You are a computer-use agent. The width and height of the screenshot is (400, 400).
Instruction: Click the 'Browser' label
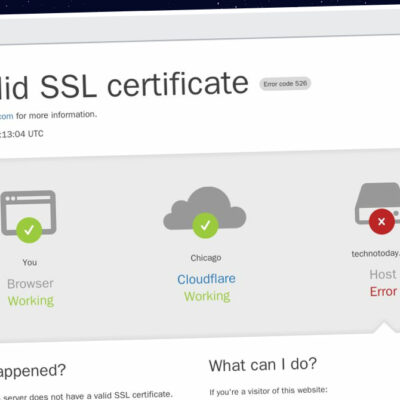click(30, 284)
